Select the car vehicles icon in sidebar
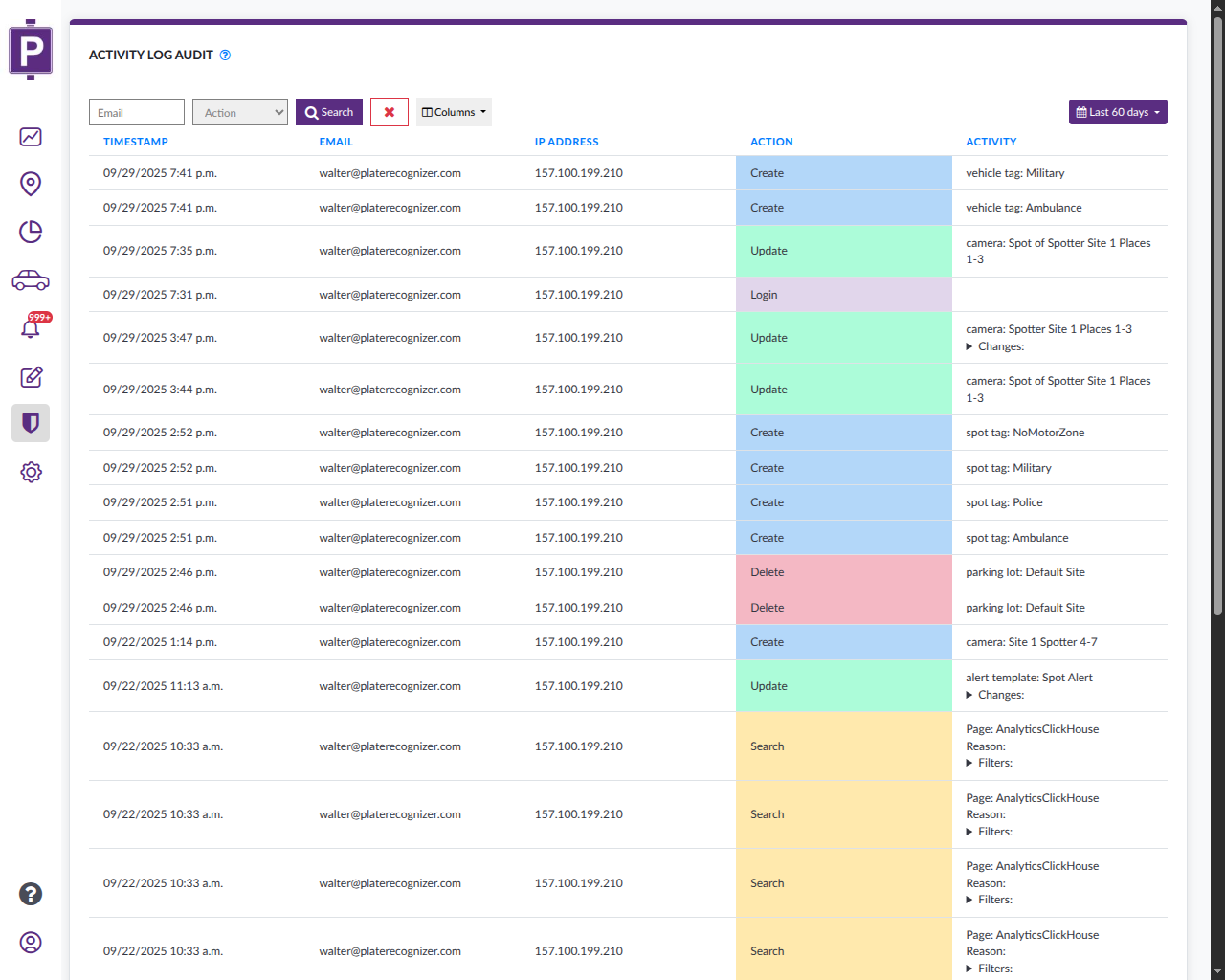 31,279
